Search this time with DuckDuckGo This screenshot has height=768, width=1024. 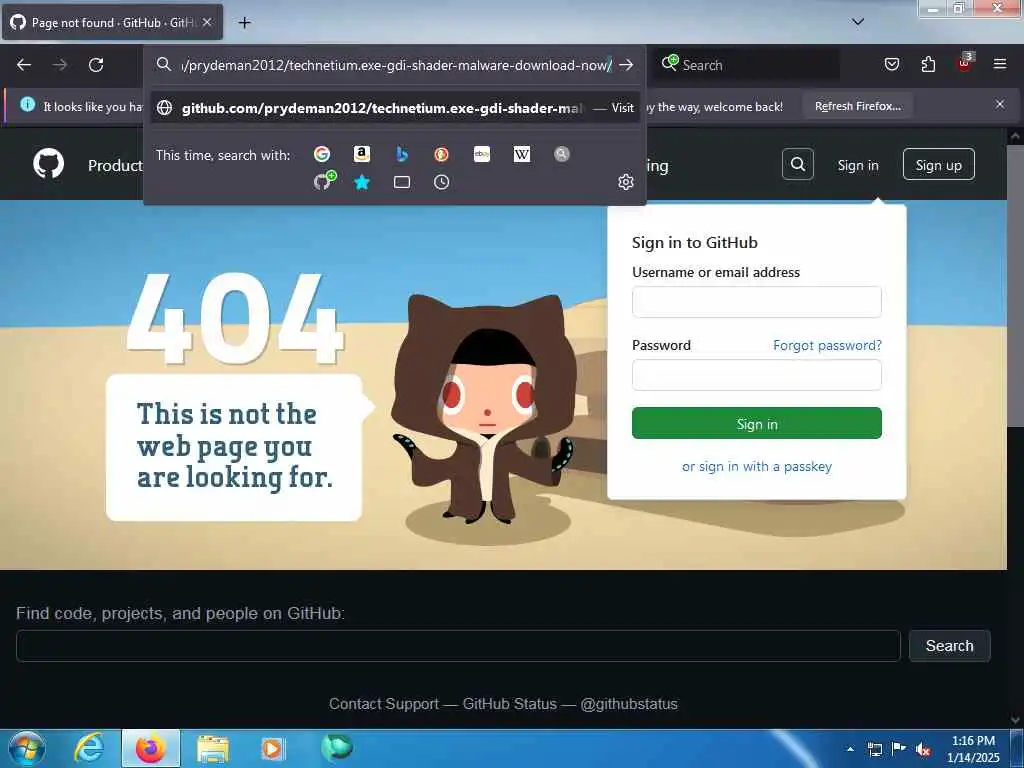(x=441, y=154)
